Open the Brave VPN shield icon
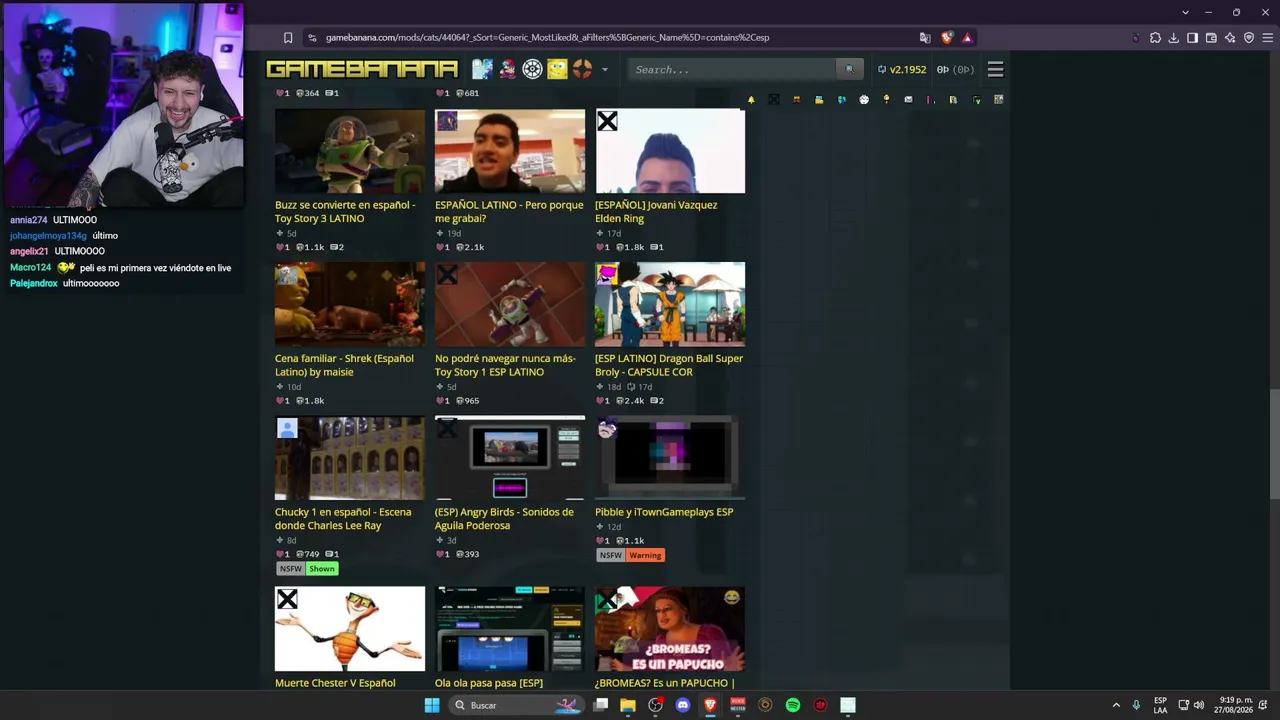Viewport: 1280px width, 720px height. [x=1248, y=38]
